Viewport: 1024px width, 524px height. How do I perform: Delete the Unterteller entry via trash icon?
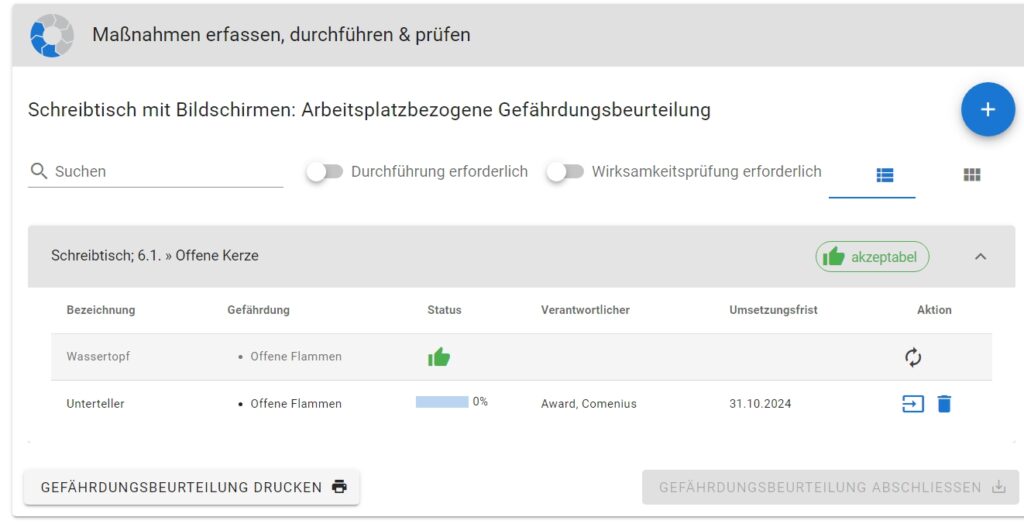(944, 404)
